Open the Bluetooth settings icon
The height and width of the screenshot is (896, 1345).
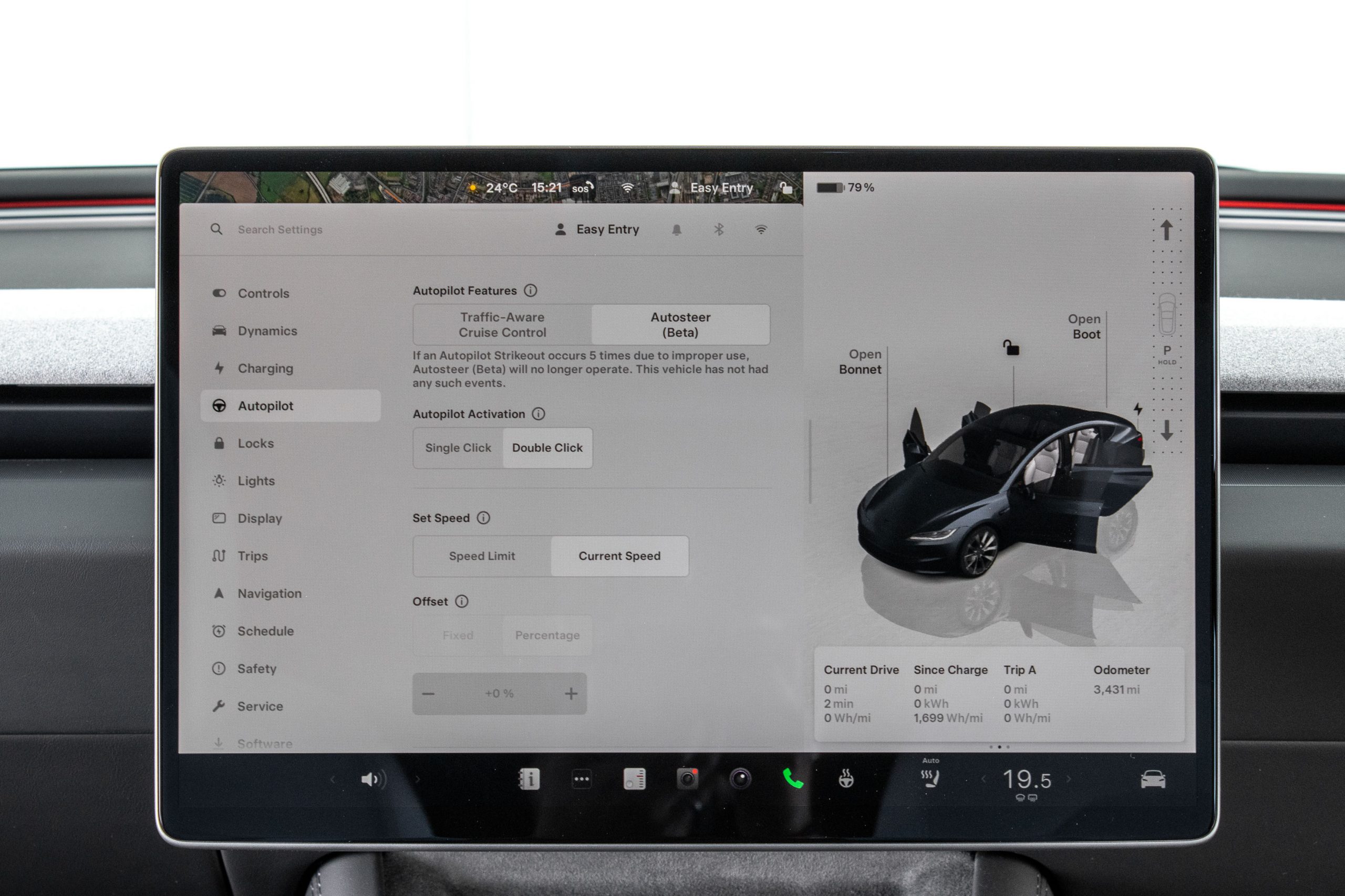pyautogui.click(x=719, y=230)
